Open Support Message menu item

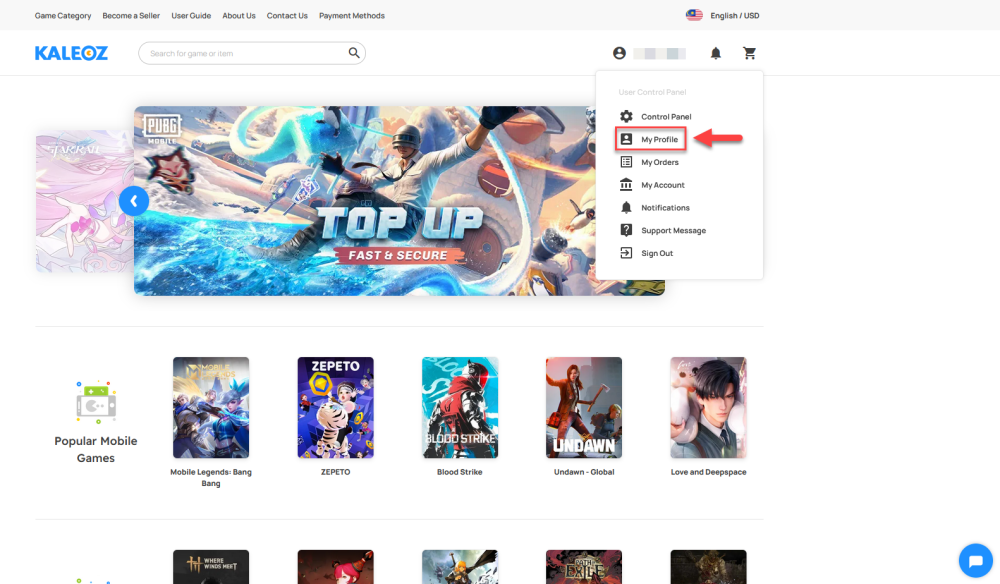coord(672,230)
